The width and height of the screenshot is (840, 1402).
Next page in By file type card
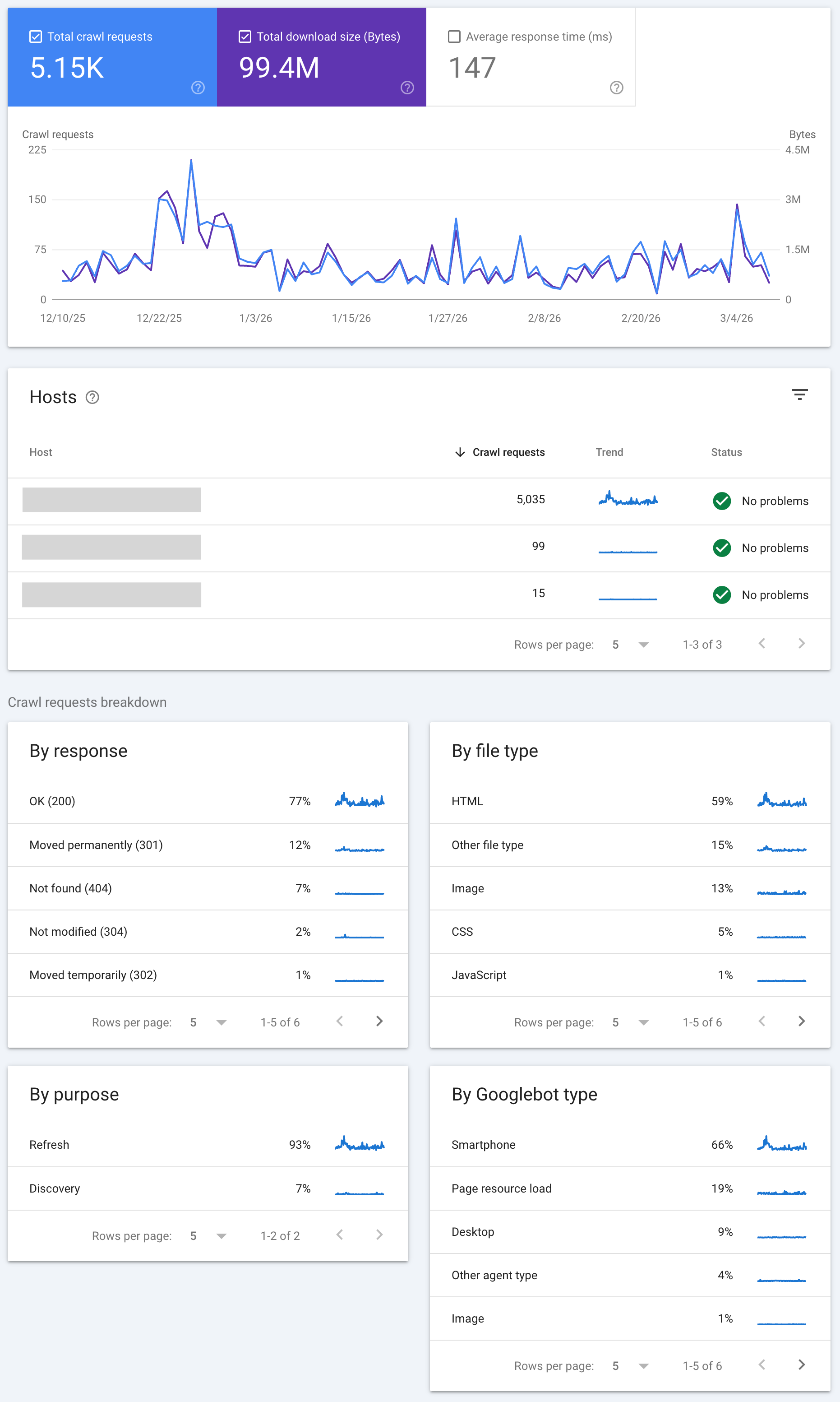(802, 1021)
